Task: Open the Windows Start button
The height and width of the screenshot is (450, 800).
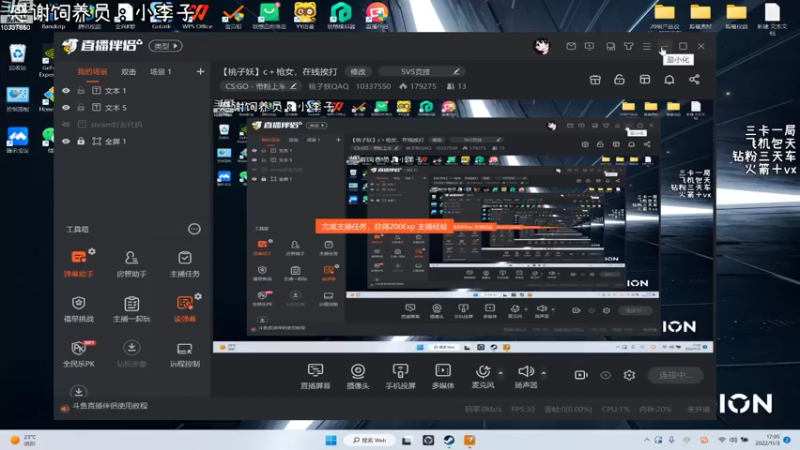Action: click(x=331, y=440)
